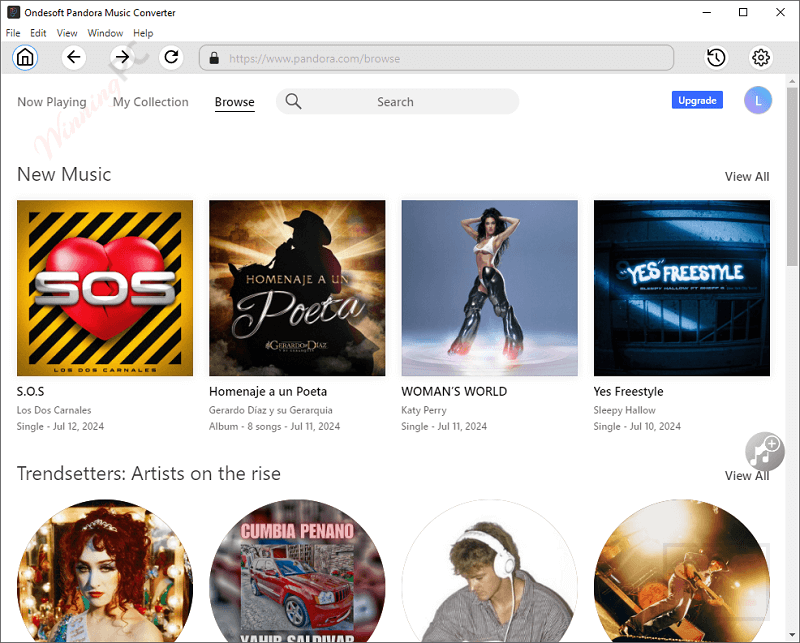Click the Yes Freestyle title
The width and height of the screenshot is (800, 643).
tap(628, 391)
